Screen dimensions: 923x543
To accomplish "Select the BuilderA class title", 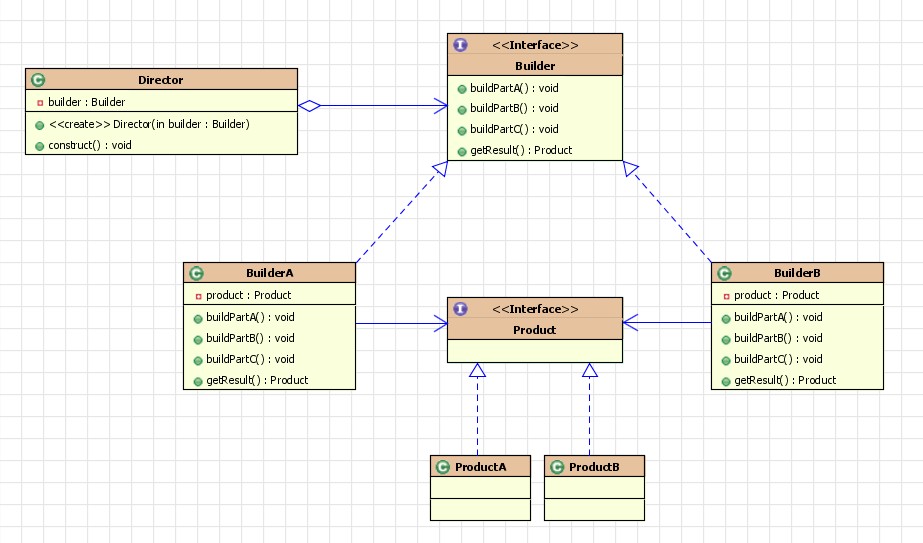I will coord(270,273).
